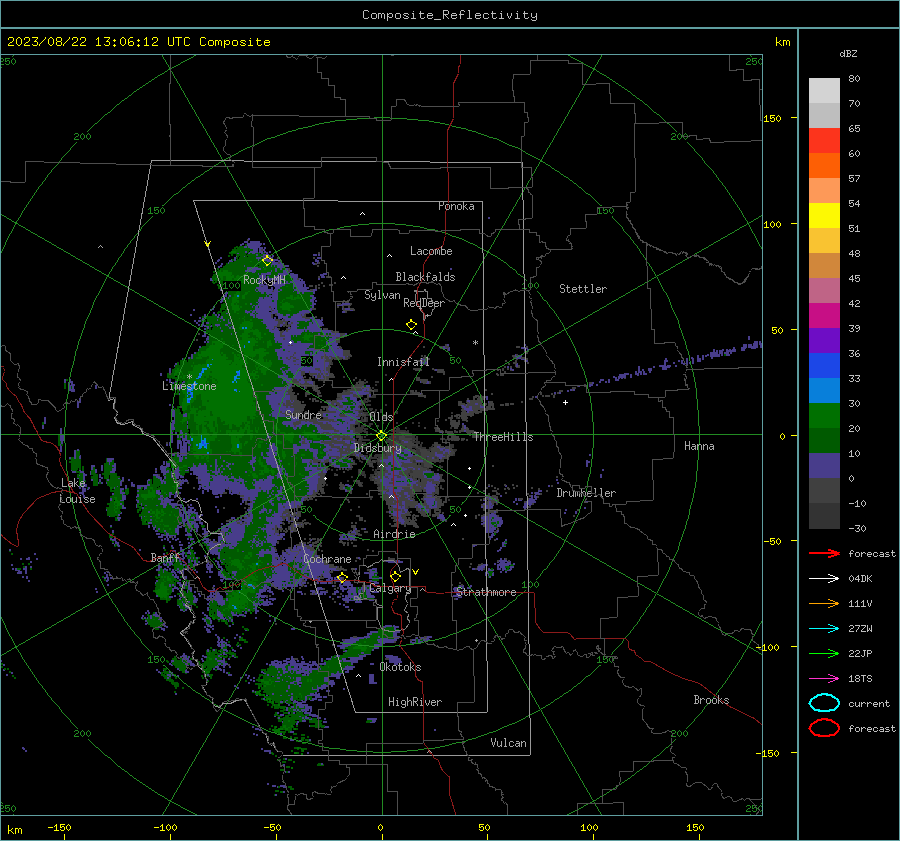The height and width of the screenshot is (841, 900).
Task: Click the yellow diamond marker near RockyMH
Action: 267,261
